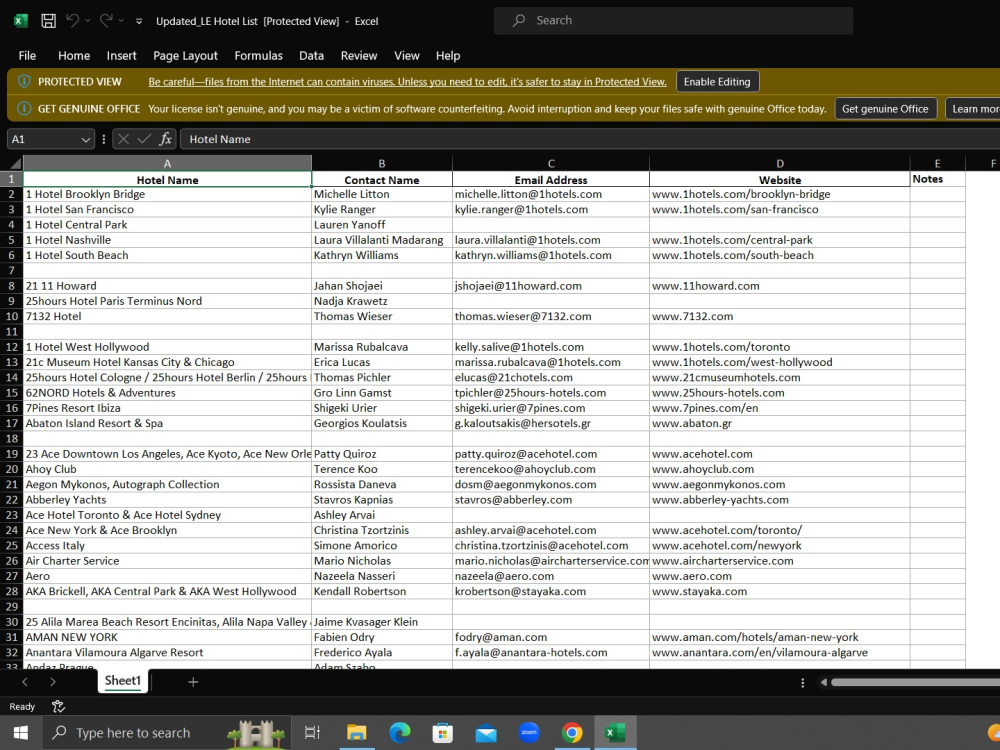This screenshot has width=1000, height=750.
Task: Click the previous sheet navigation arrow
Action: click(x=25, y=682)
